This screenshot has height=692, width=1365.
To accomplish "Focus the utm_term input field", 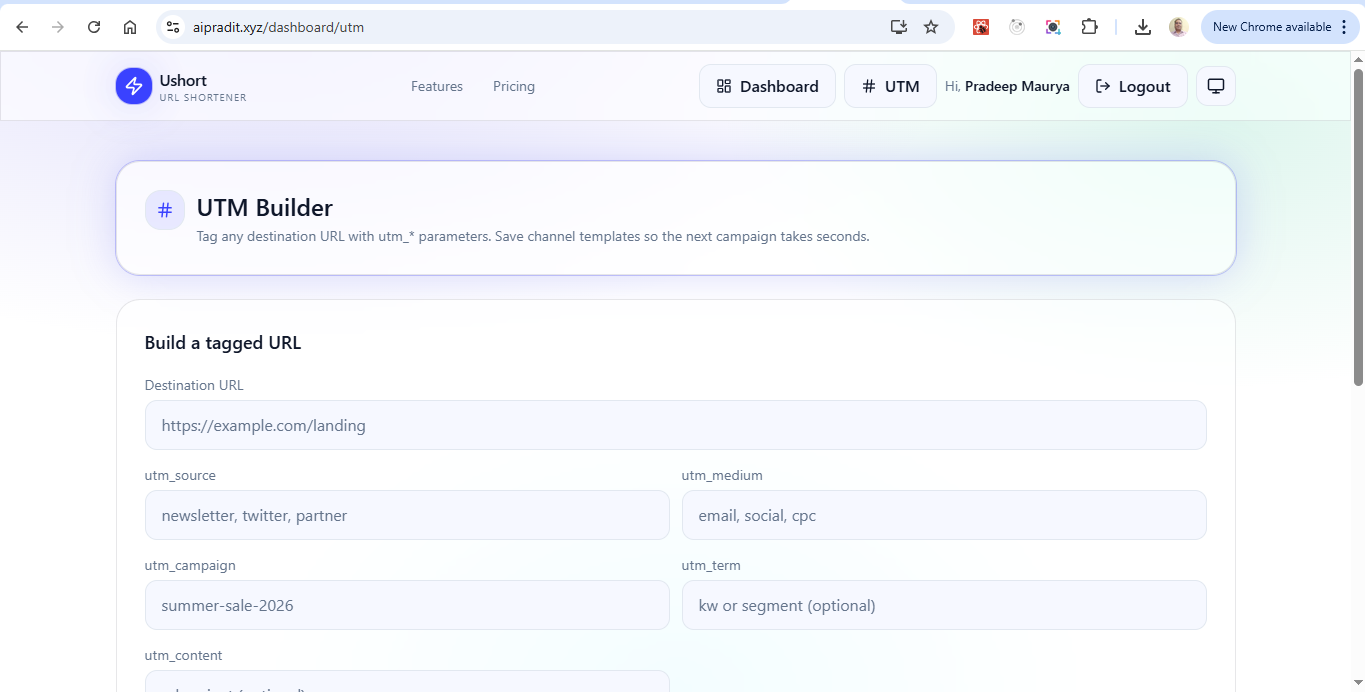I will [944, 605].
